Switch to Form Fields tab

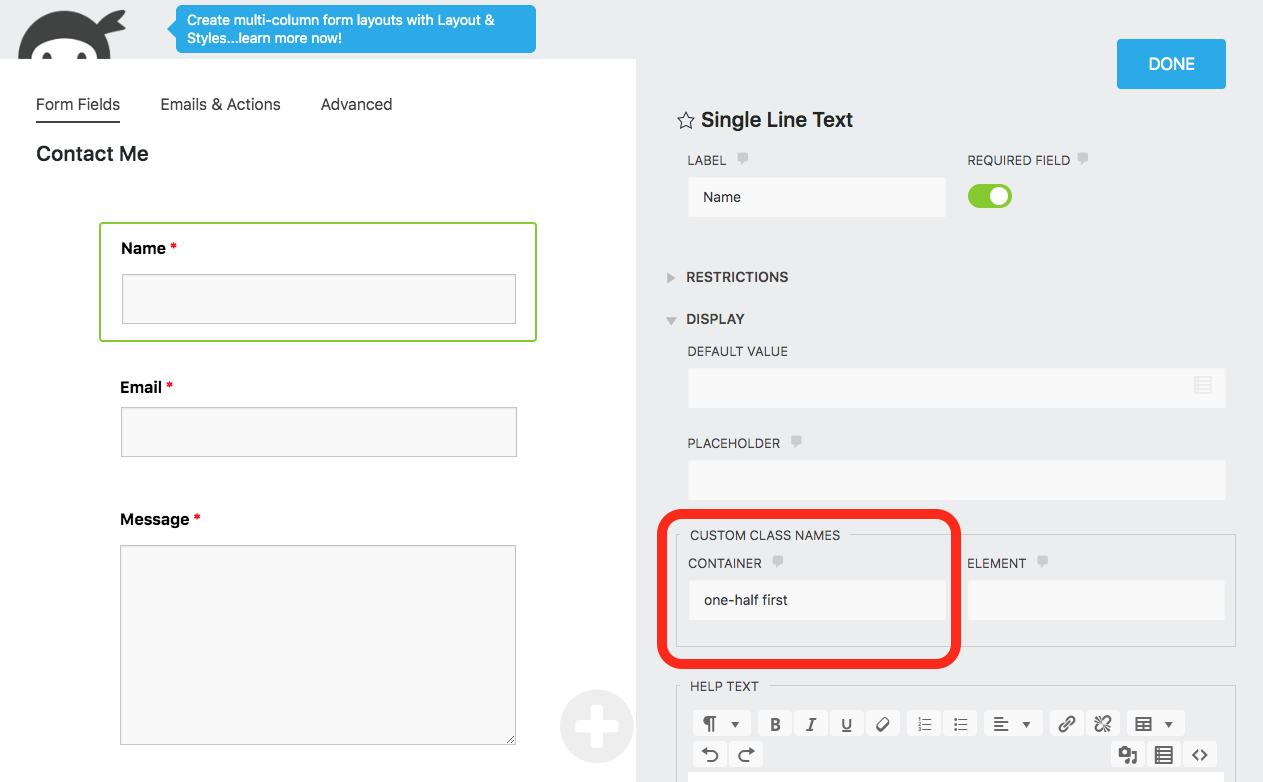point(78,105)
